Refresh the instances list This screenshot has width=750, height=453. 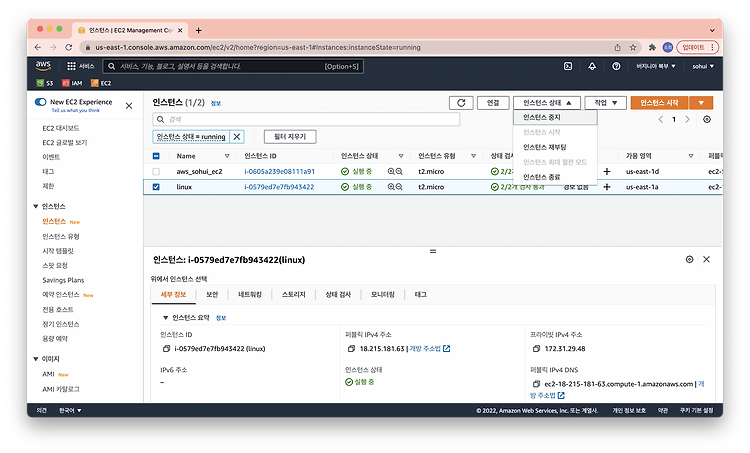[461, 103]
